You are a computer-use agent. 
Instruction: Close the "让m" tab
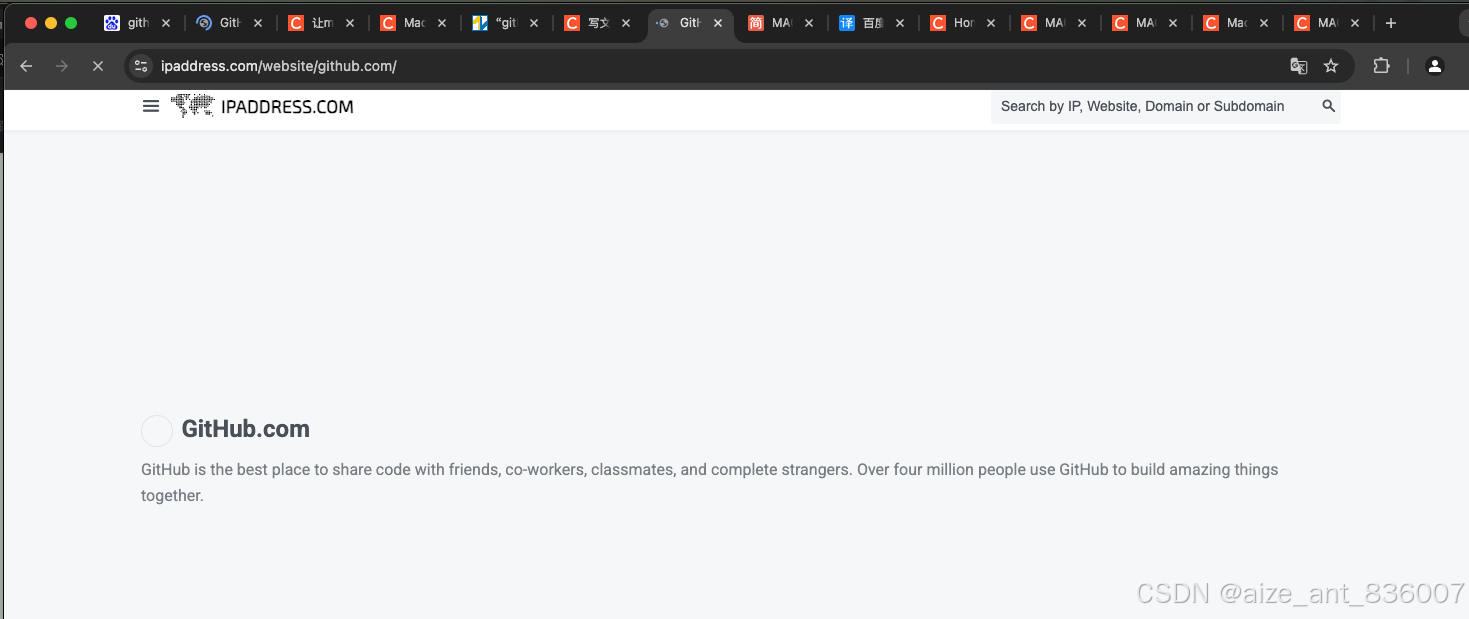pyautogui.click(x=350, y=23)
